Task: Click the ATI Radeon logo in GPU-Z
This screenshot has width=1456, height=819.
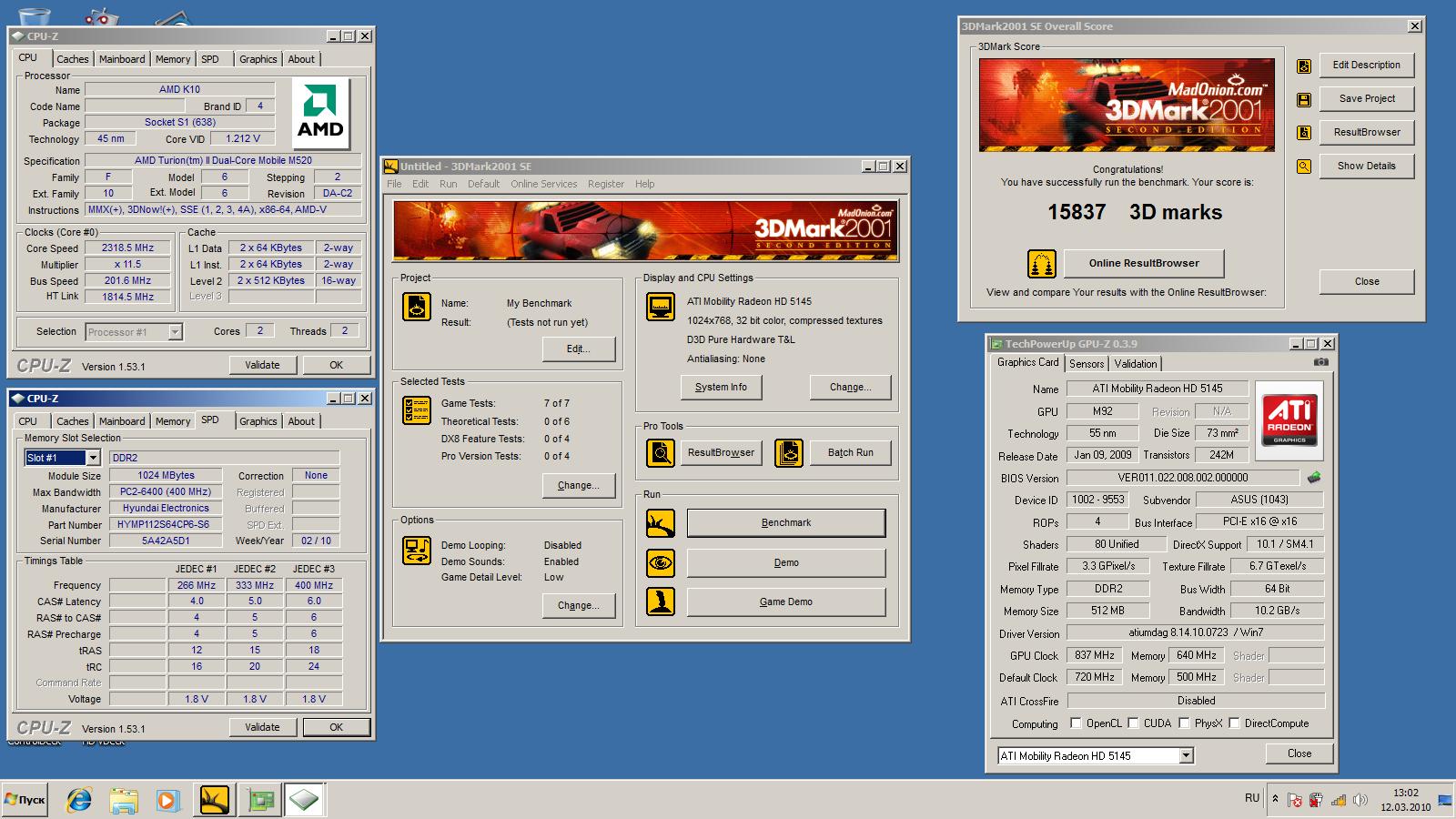Action: click(x=1289, y=420)
